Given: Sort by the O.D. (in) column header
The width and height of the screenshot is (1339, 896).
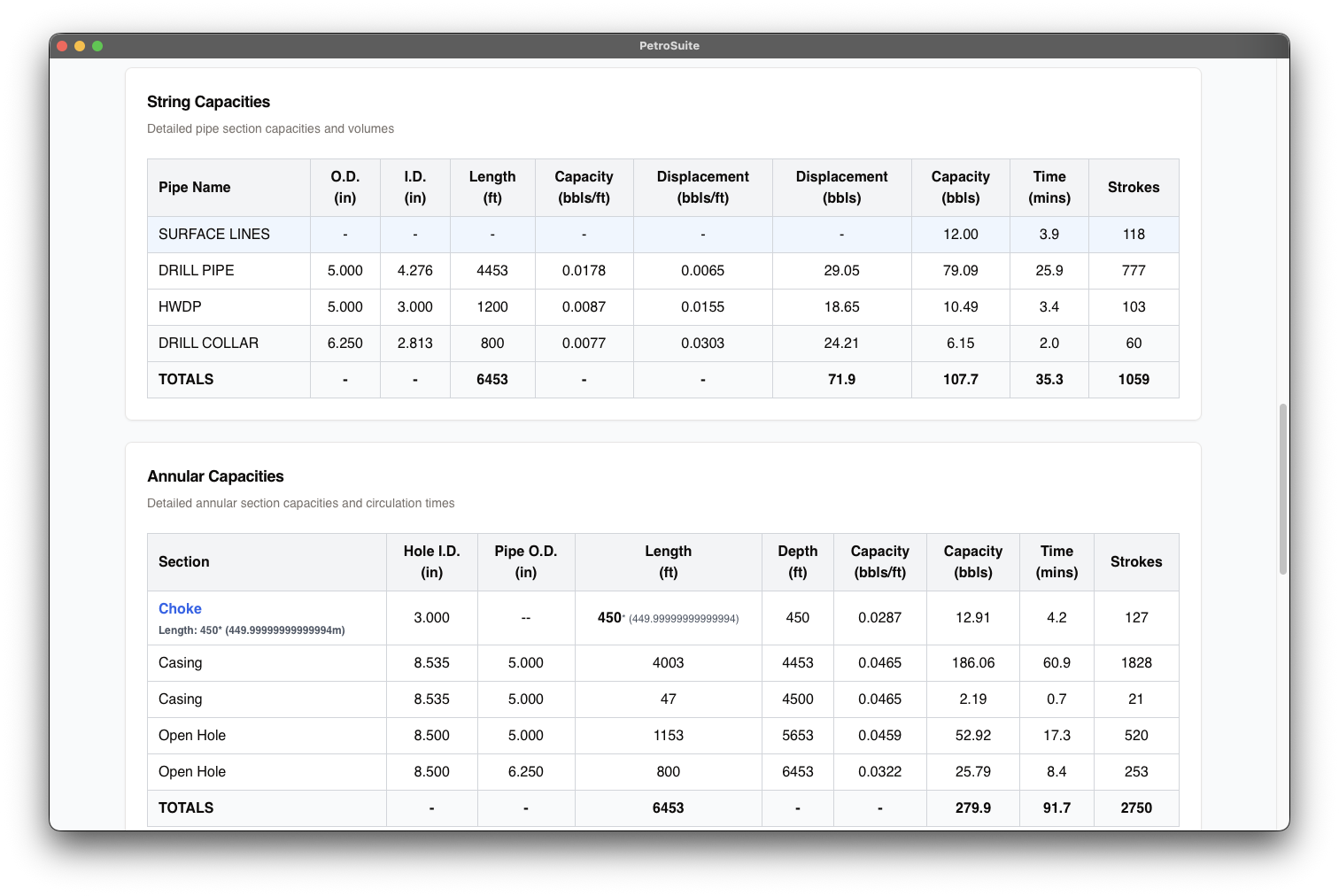Looking at the screenshot, I should [345, 187].
